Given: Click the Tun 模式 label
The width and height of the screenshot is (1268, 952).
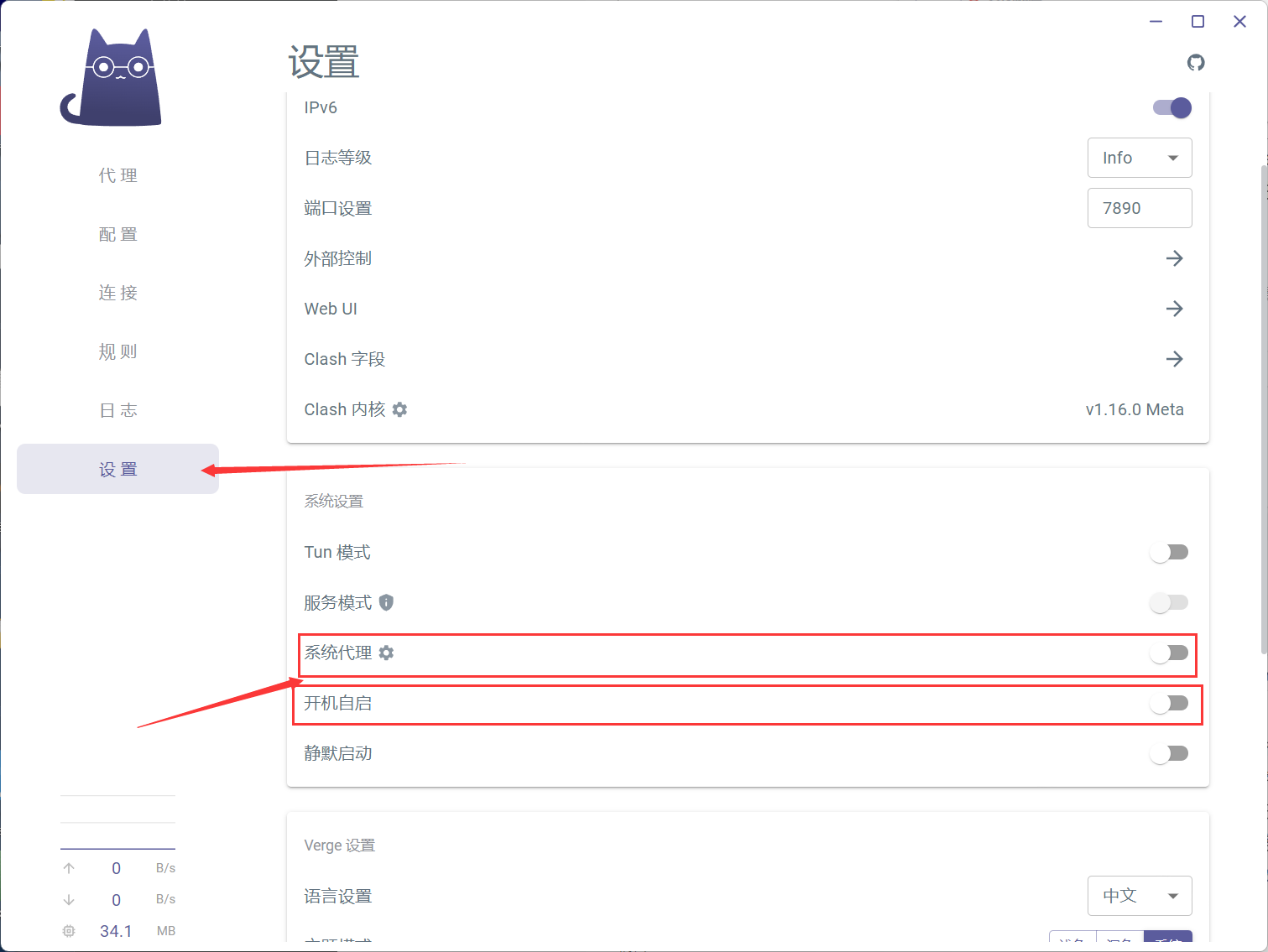Looking at the screenshot, I should (x=337, y=552).
